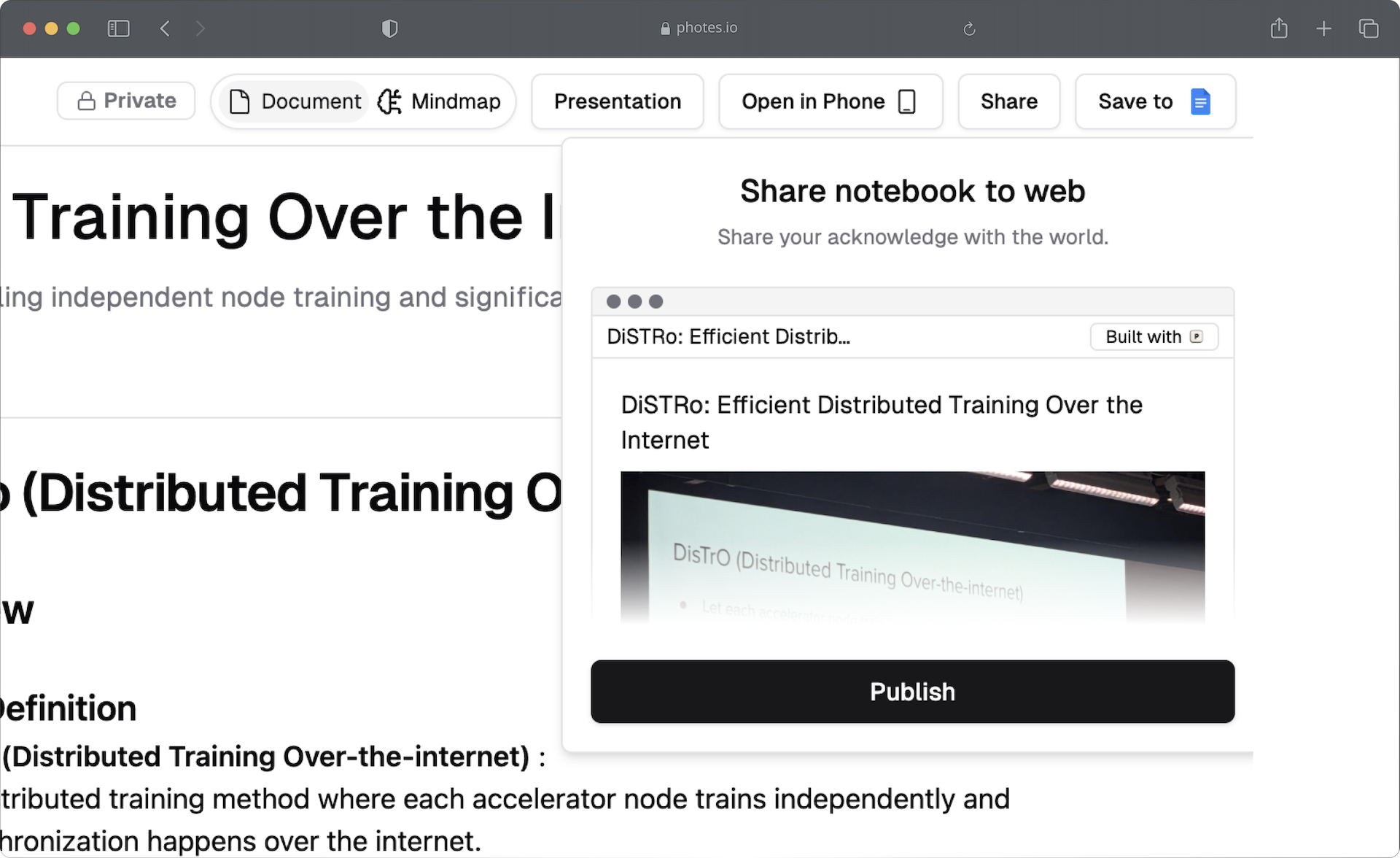Enable sharing for this notebook

point(912,691)
